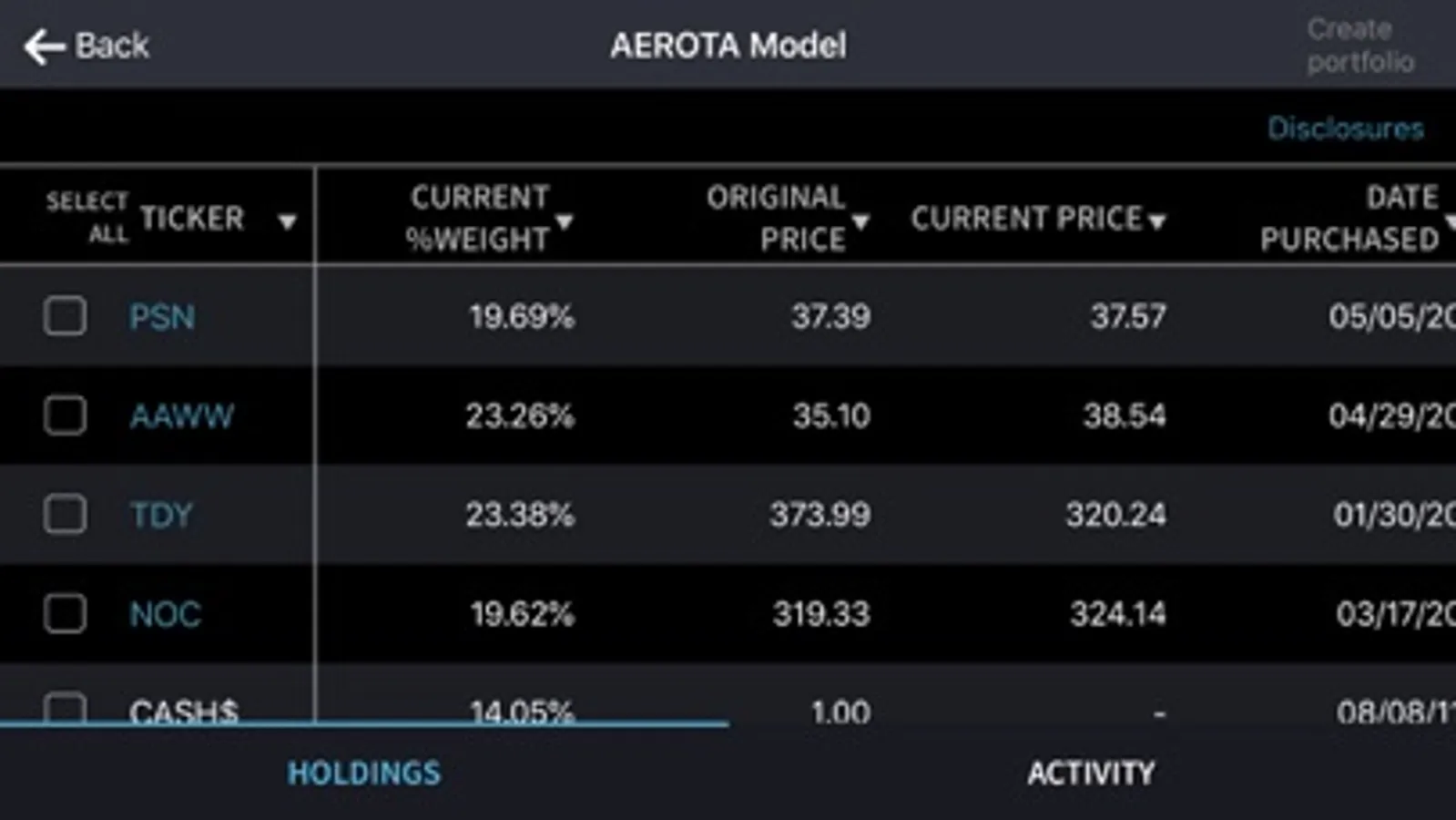Check the PSN row checkbox

click(66, 316)
